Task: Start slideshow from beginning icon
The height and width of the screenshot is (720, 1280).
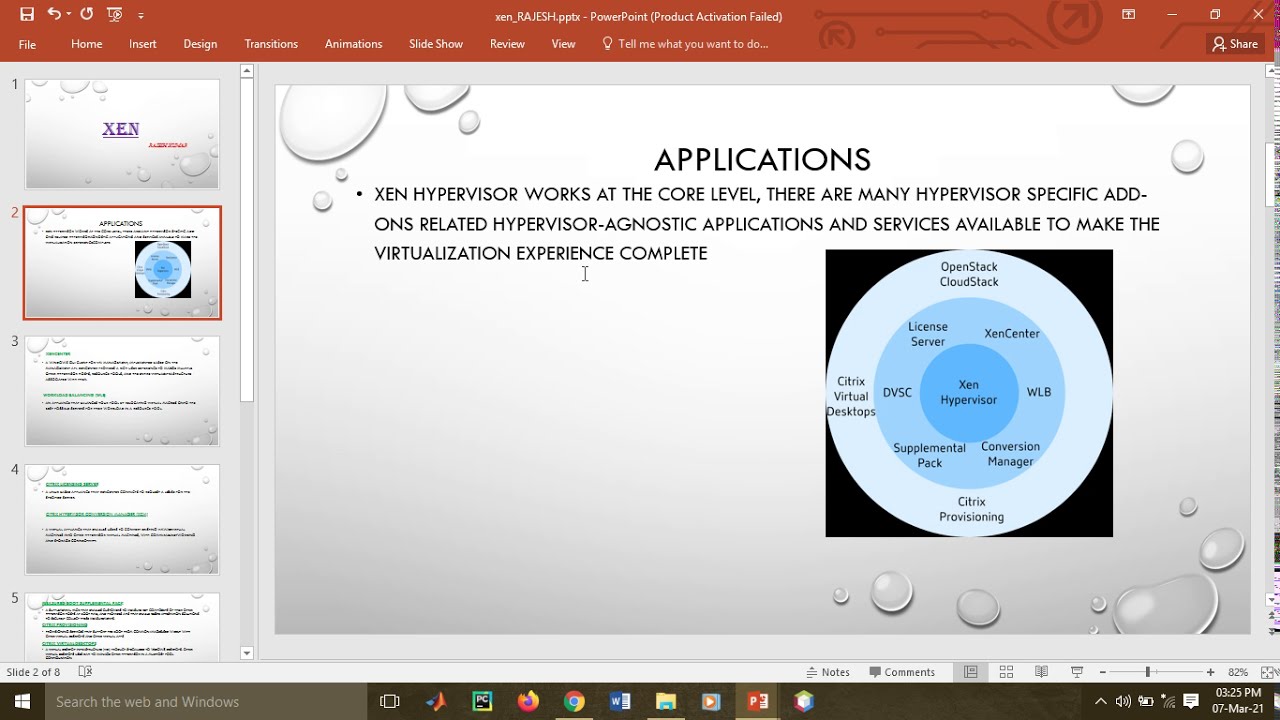Action: point(115,15)
